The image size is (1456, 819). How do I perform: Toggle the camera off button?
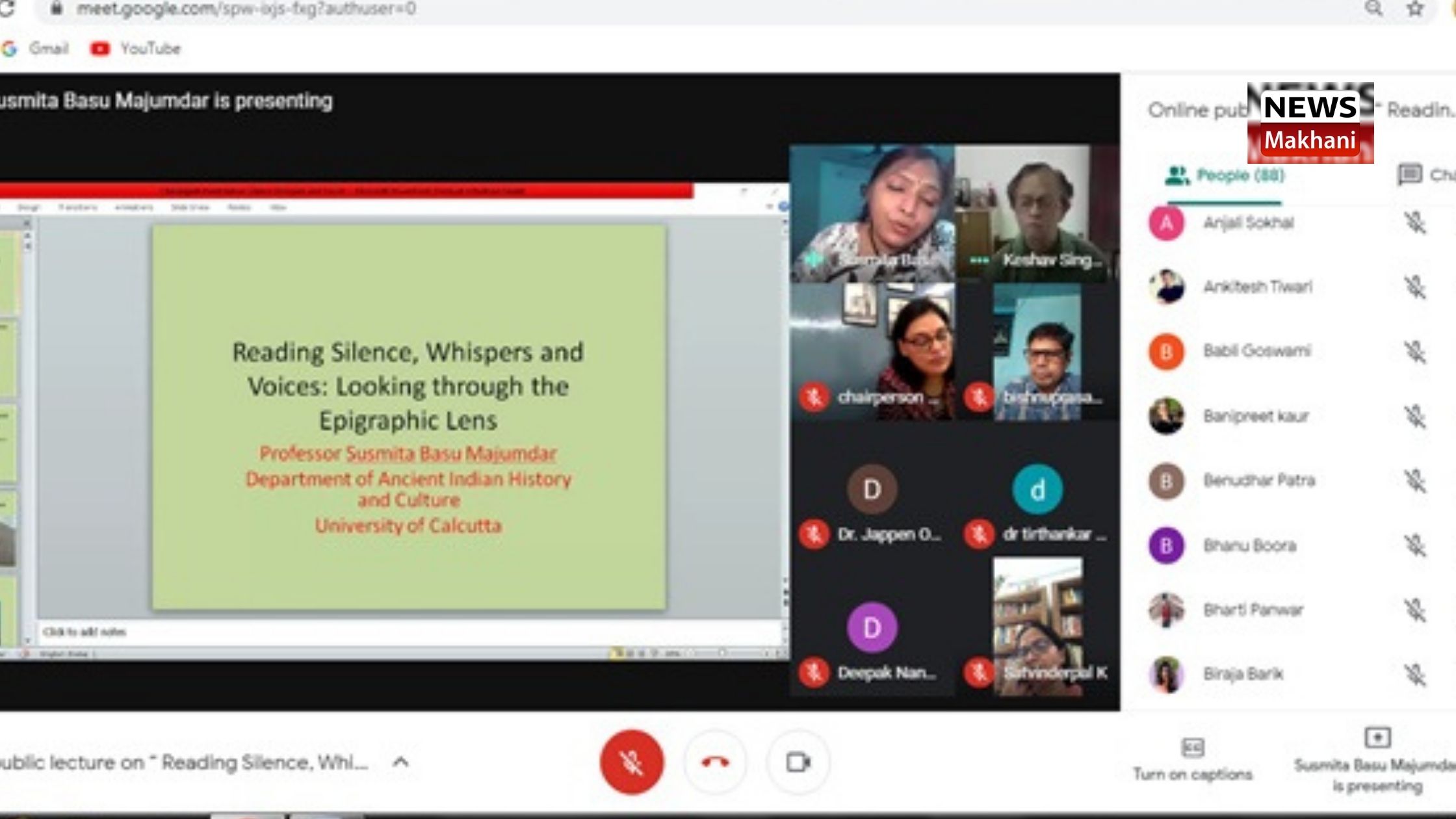click(x=798, y=762)
